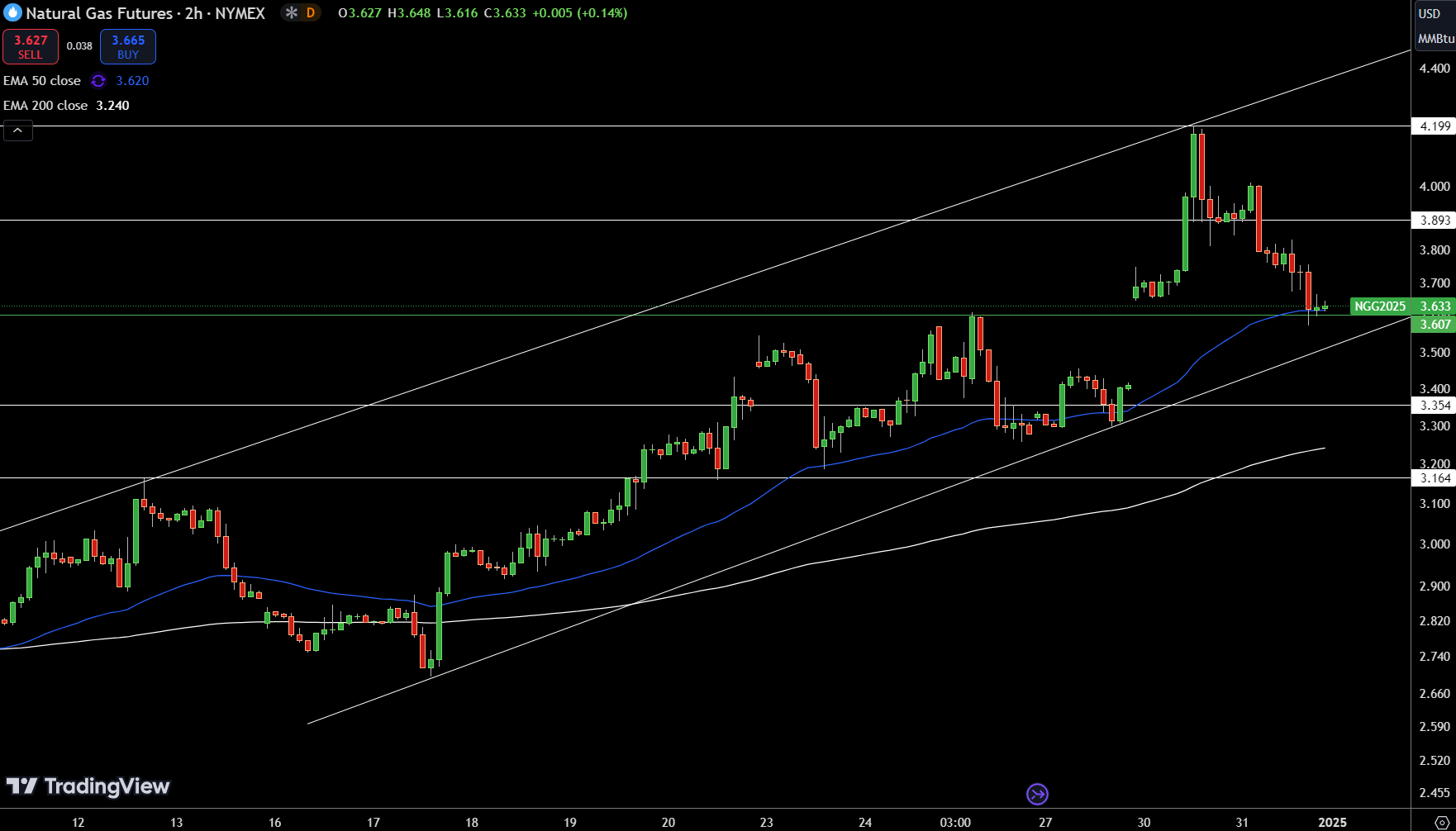
Task: Click the 2h interval in chart title
Action: pyautogui.click(x=194, y=13)
